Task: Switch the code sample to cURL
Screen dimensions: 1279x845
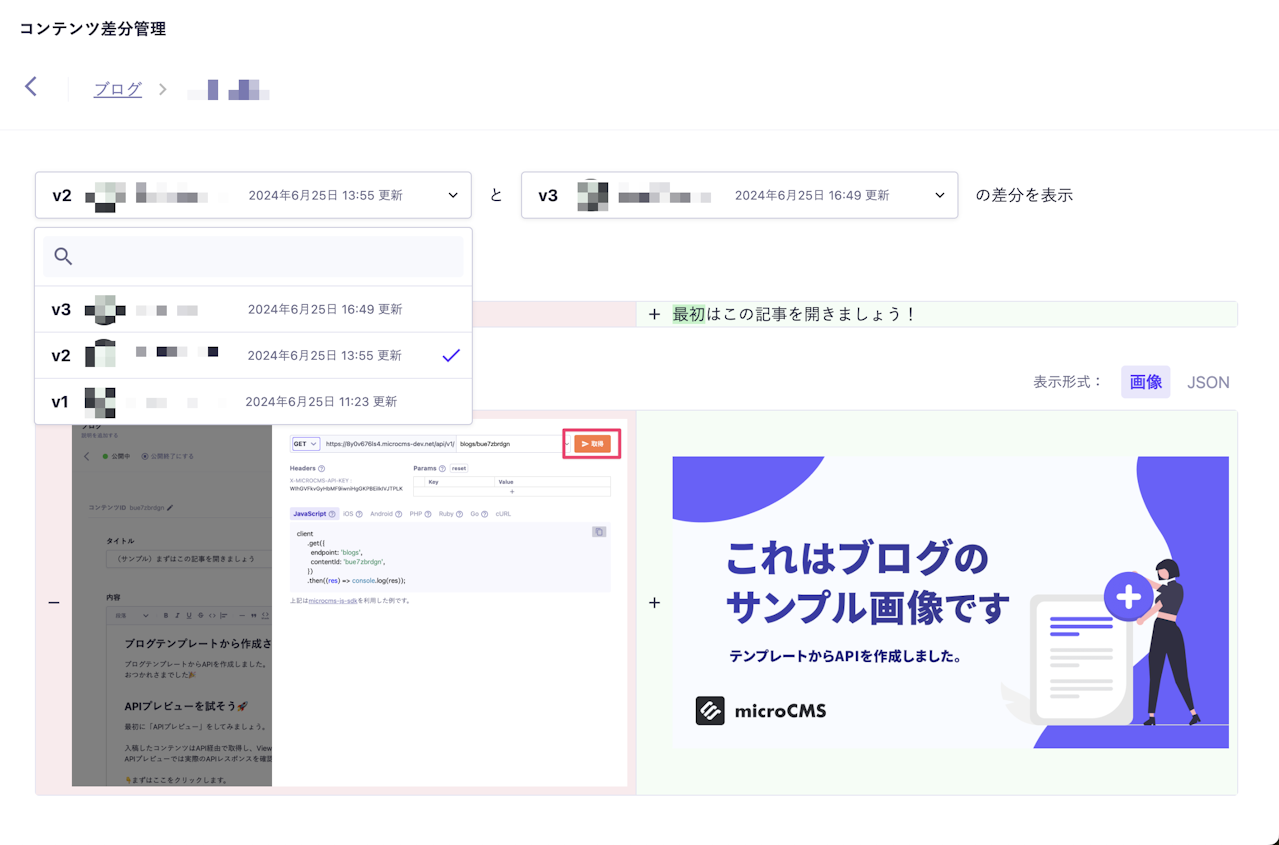Action: point(503,513)
